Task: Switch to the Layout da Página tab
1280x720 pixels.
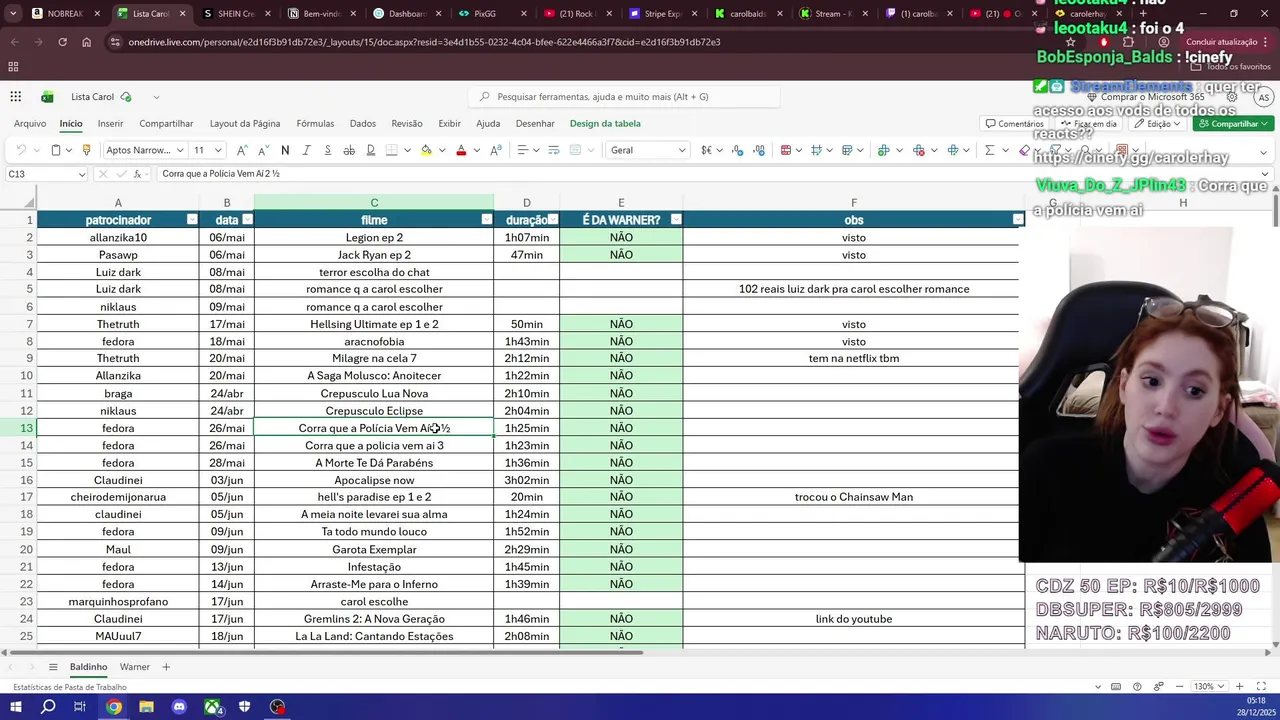Action: pyautogui.click(x=245, y=123)
